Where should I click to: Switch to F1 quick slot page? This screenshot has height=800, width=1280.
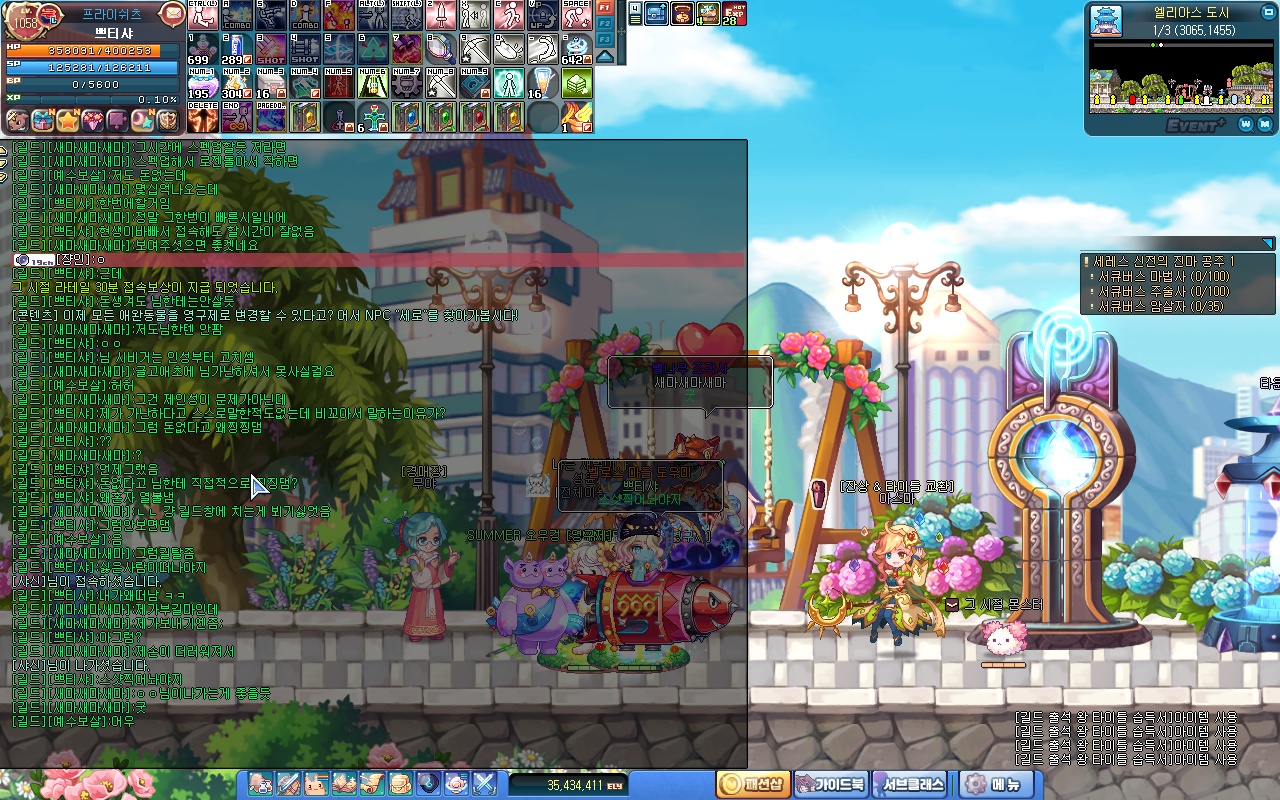(x=605, y=7)
